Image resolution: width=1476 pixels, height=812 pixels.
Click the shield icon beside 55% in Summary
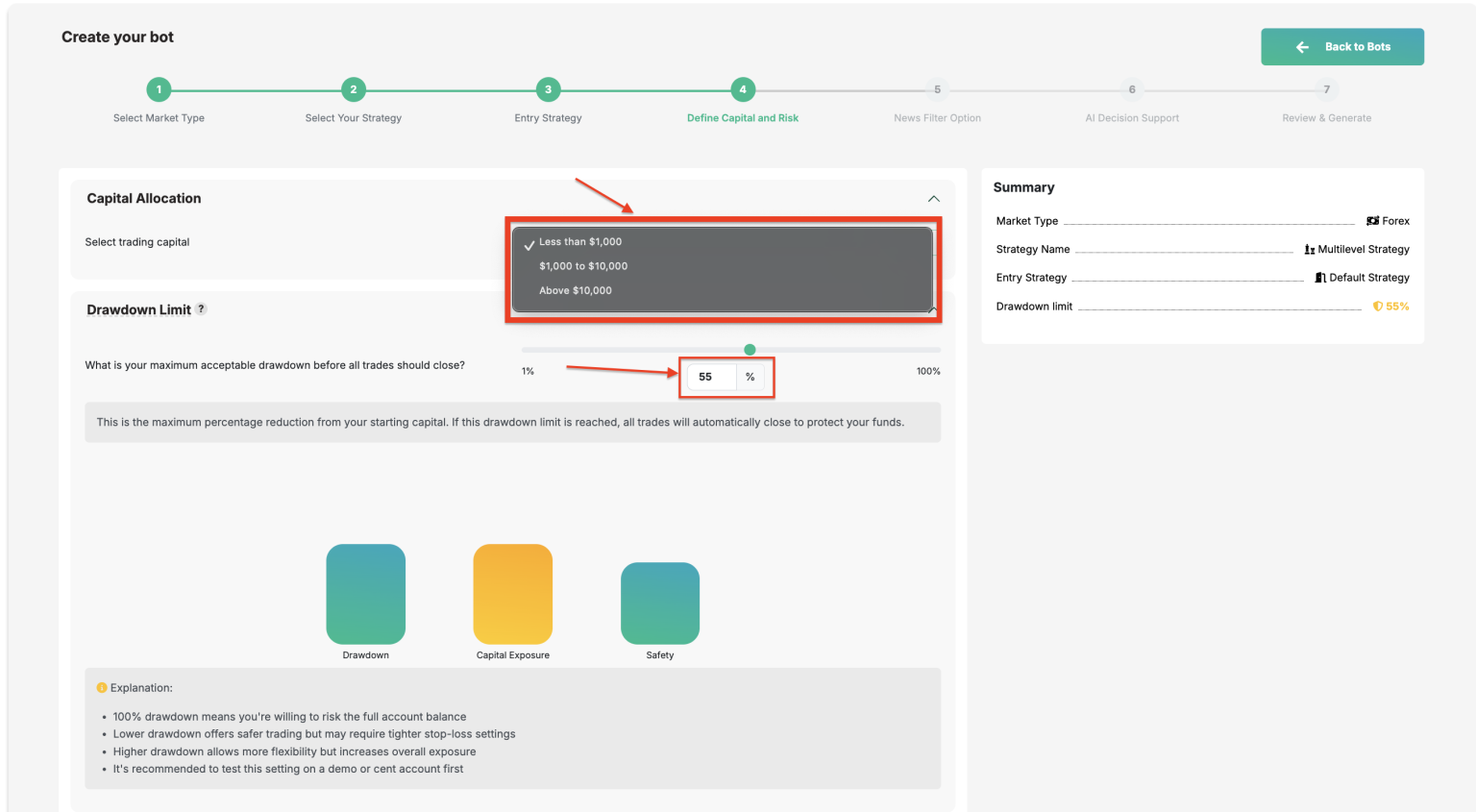1378,307
